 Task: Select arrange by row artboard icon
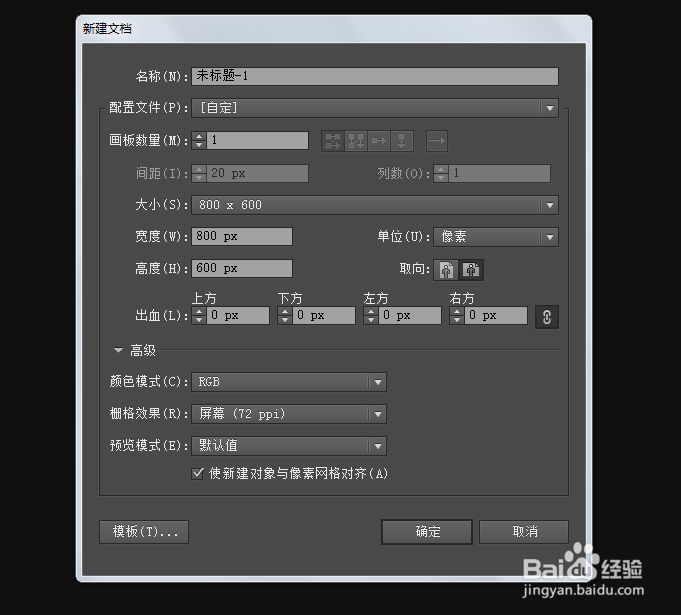tap(379, 141)
